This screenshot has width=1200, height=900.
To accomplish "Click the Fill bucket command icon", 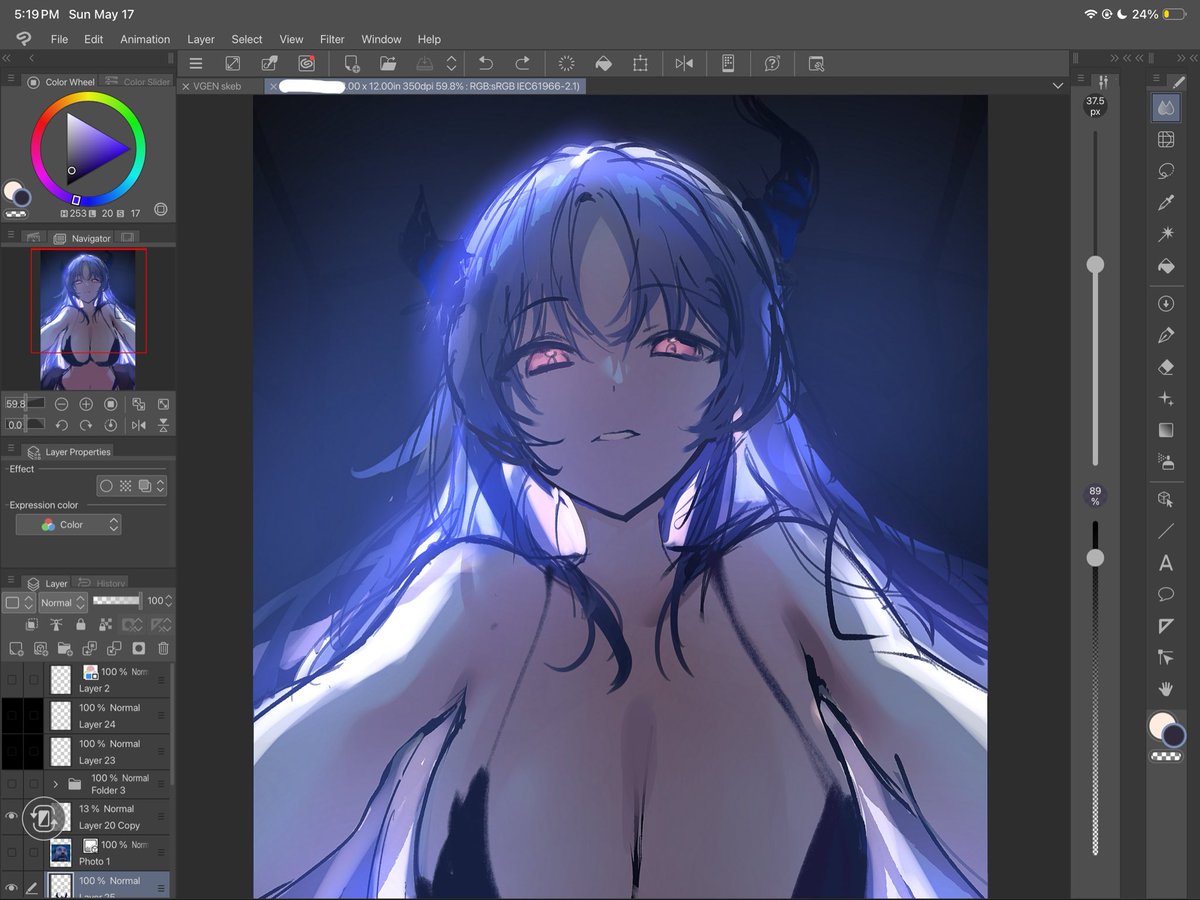I will coord(603,63).
